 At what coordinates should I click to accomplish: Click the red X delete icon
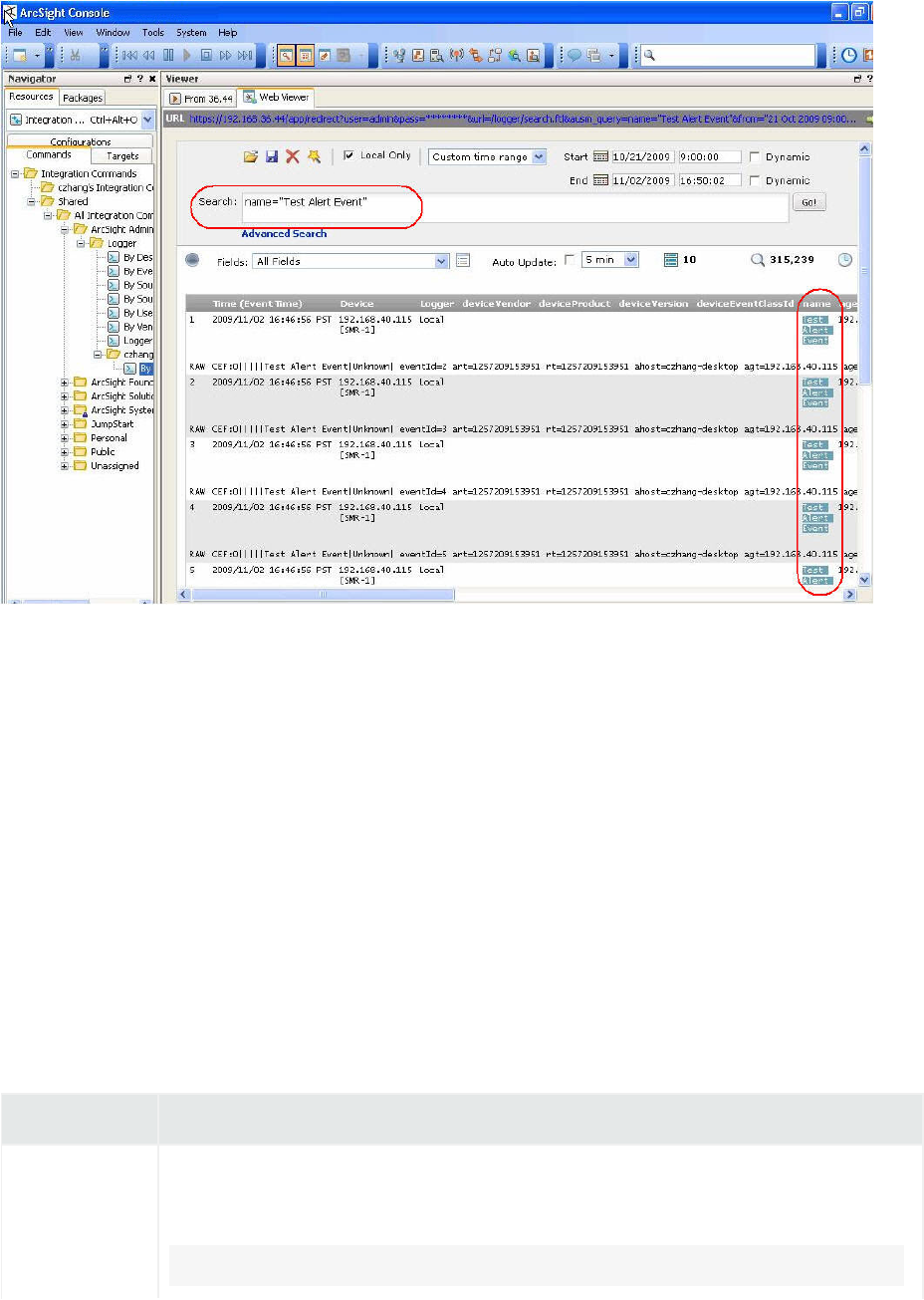[x=293, y=156]
